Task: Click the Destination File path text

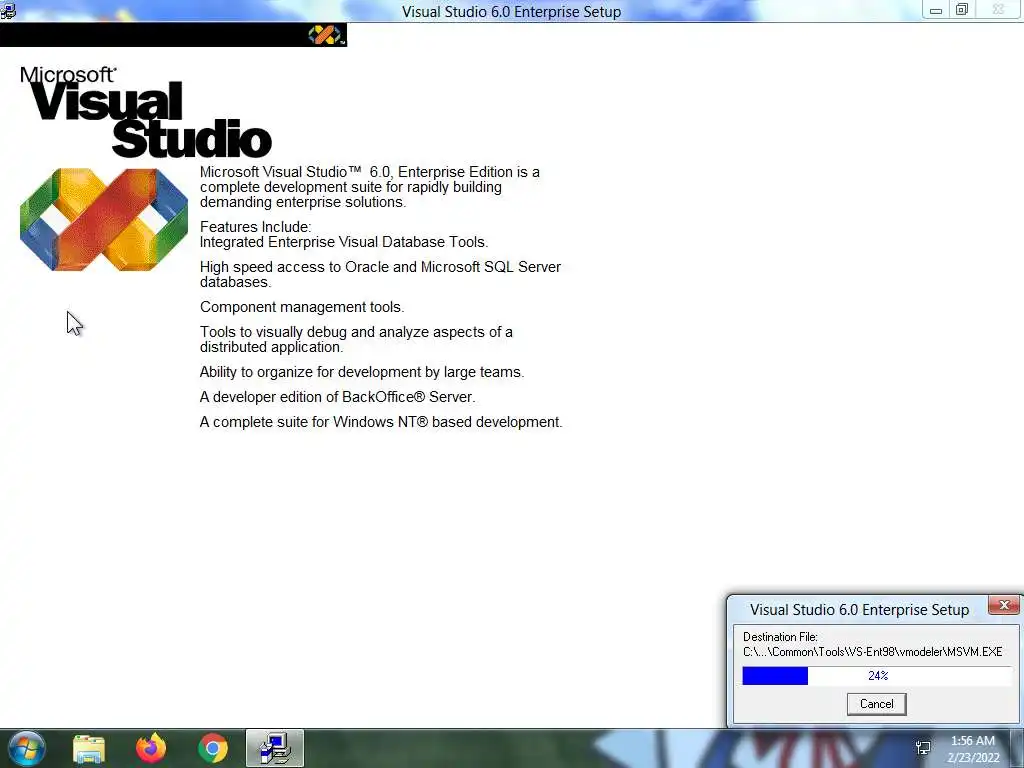Action: coord(872,652)
